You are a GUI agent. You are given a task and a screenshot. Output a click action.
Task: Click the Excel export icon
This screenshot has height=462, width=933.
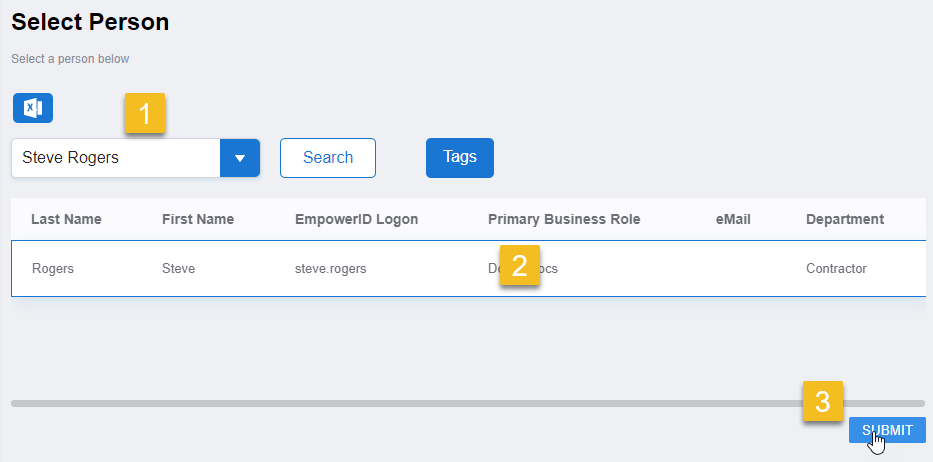click(x=33, y=108)
